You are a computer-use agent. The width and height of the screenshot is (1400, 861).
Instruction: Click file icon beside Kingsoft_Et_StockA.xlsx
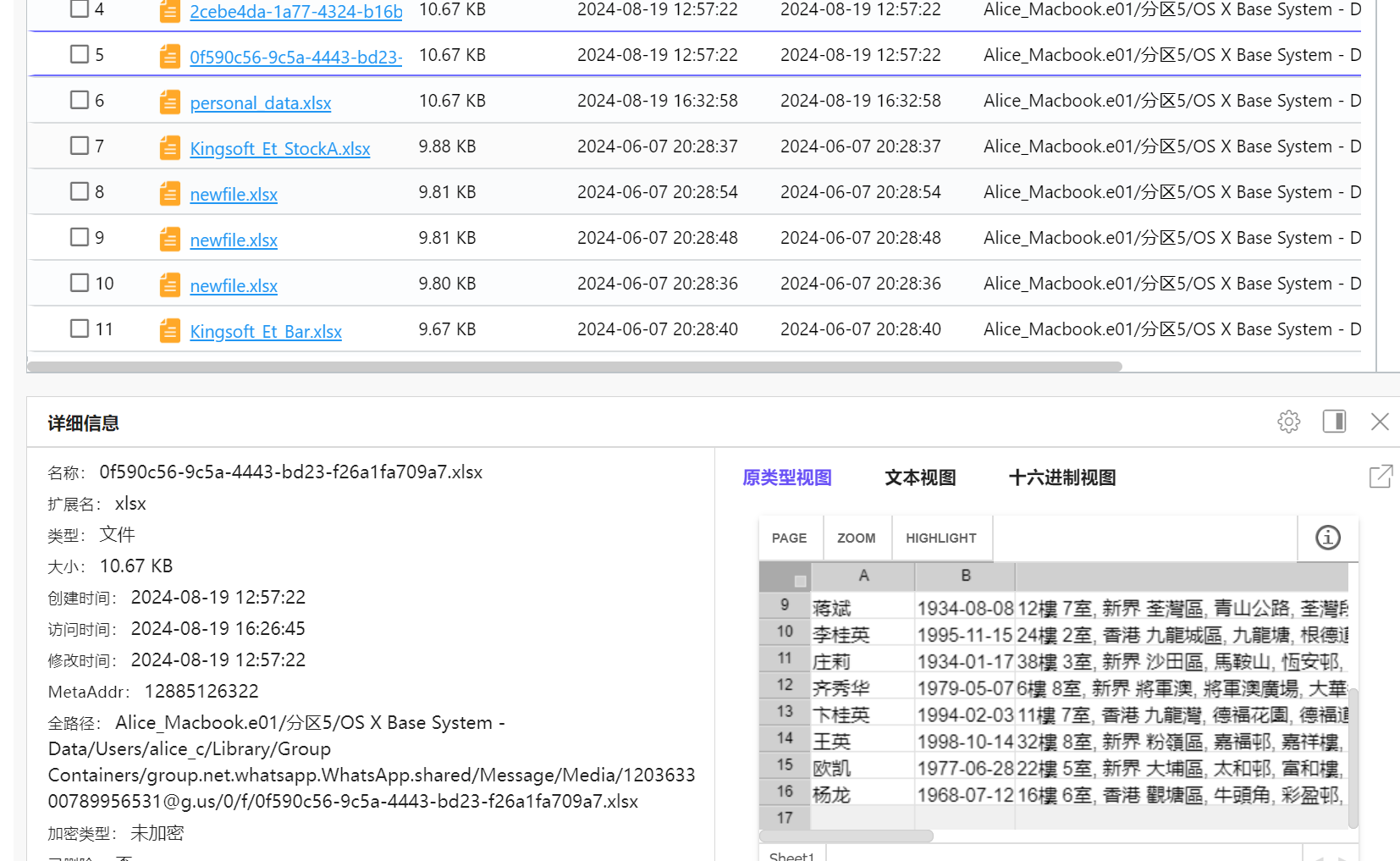pos(169,148)
